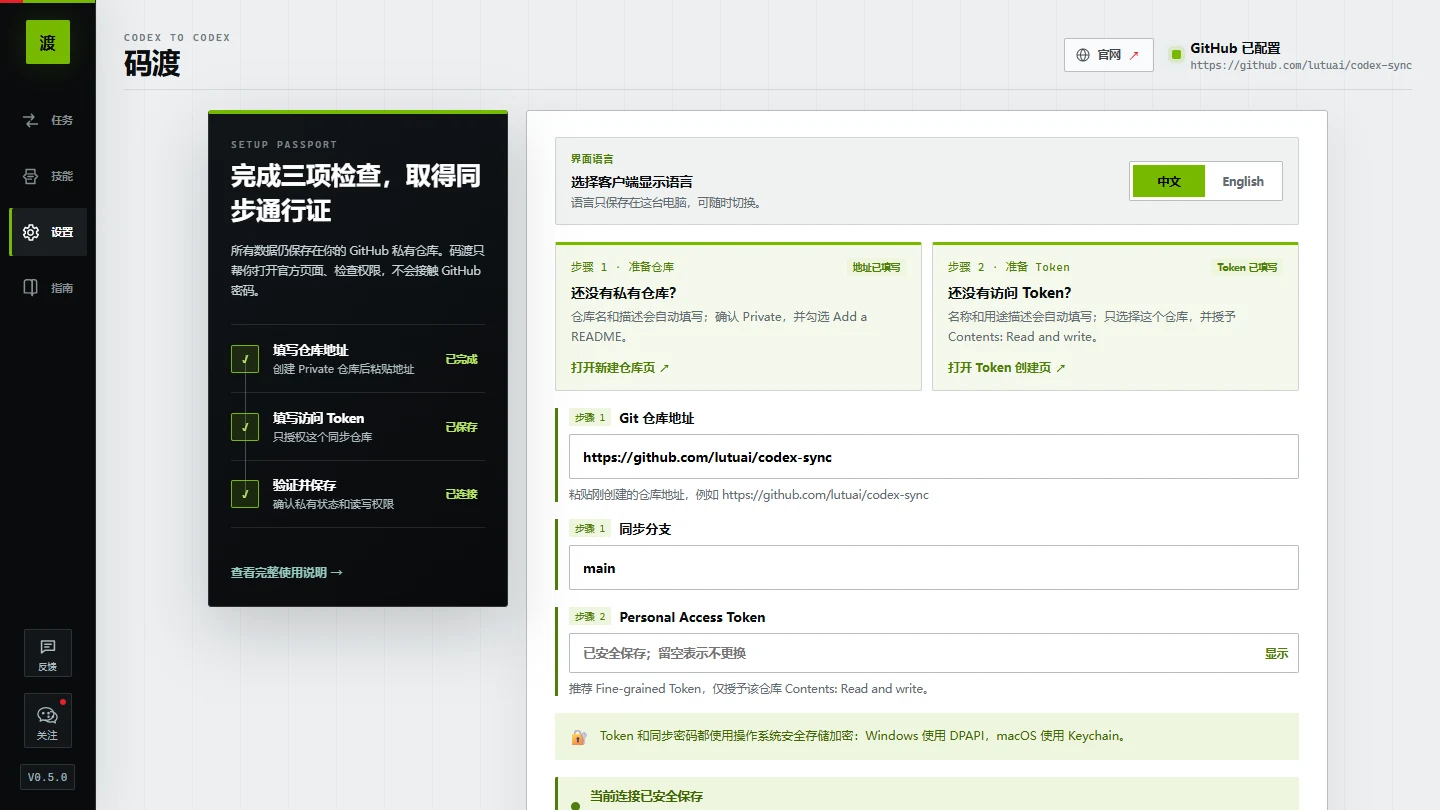The width and height of the screenshot is (1440, 810).
Task: Click the 同步分支 main input field
Action: click(934, 568)
